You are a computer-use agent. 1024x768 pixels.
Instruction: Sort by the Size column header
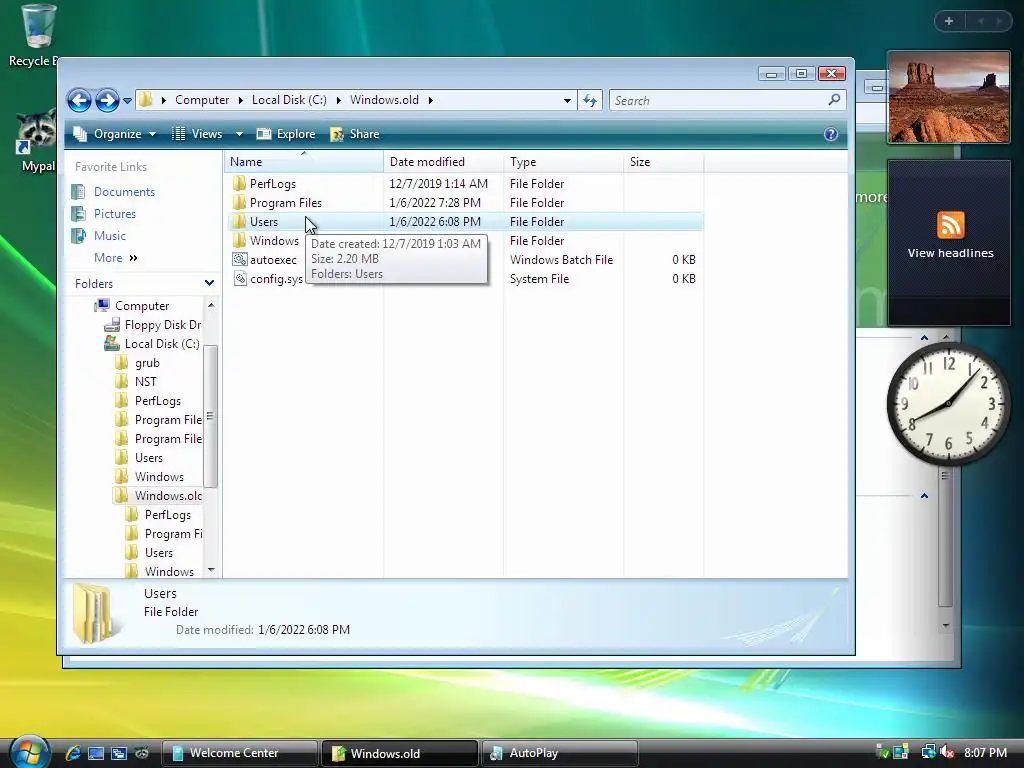pos(664,162)
